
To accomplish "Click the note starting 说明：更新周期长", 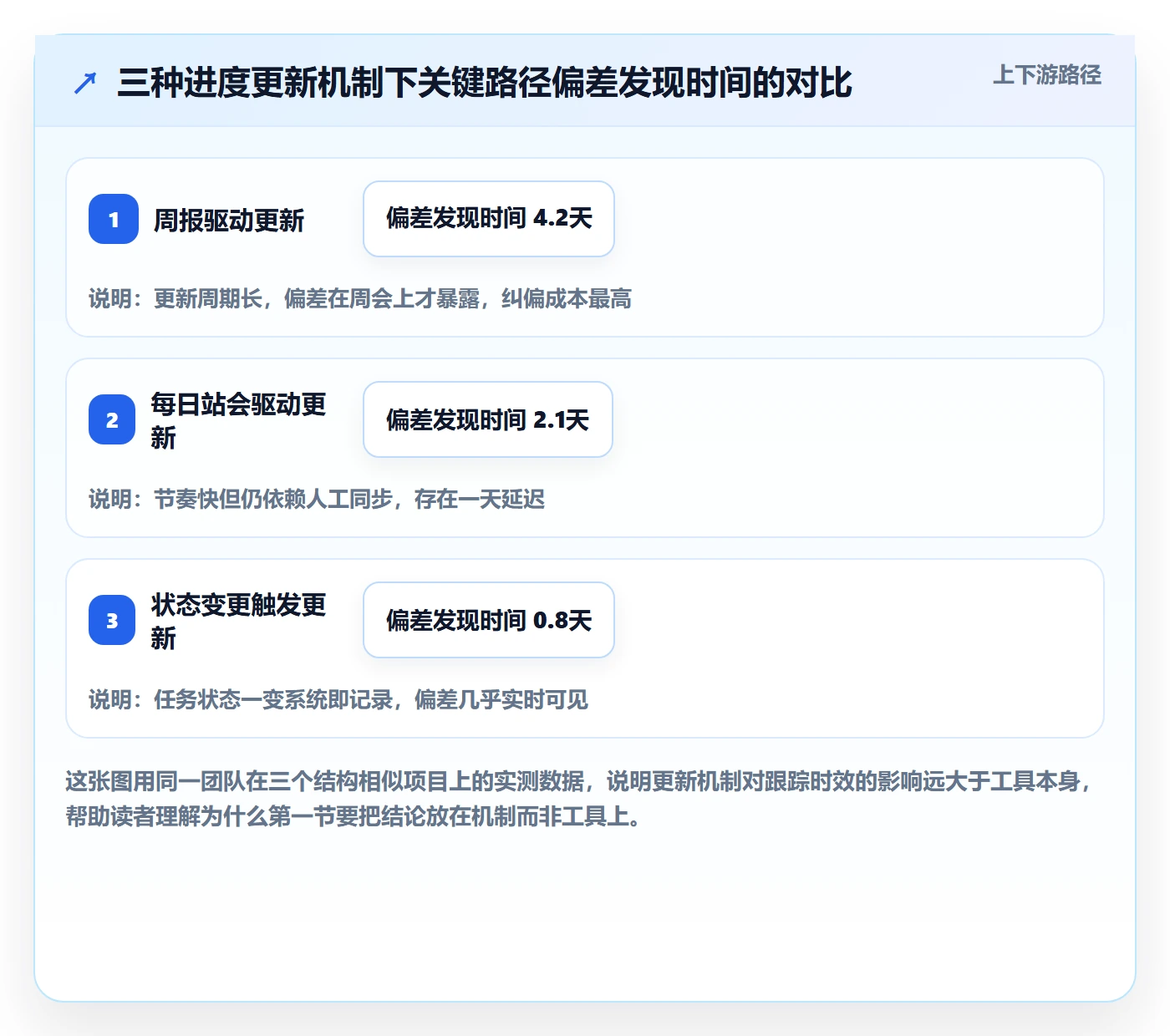I will pos(360,299).
